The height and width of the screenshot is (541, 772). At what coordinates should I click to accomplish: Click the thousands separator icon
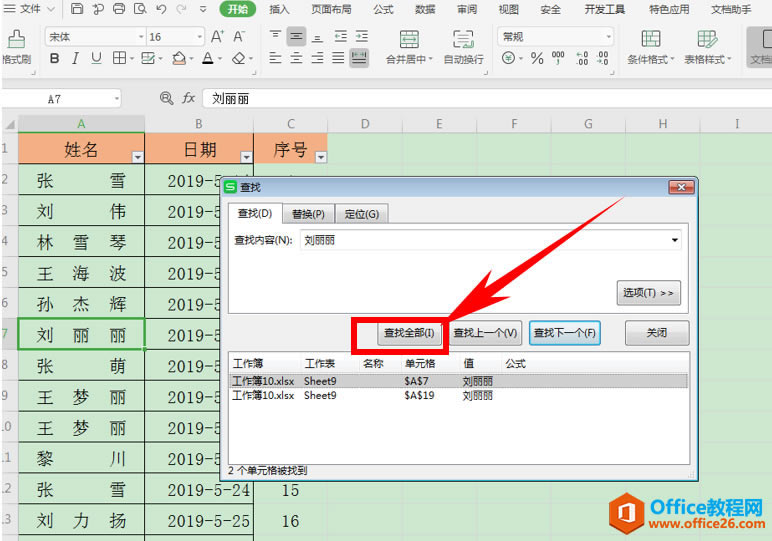(558, 58)
